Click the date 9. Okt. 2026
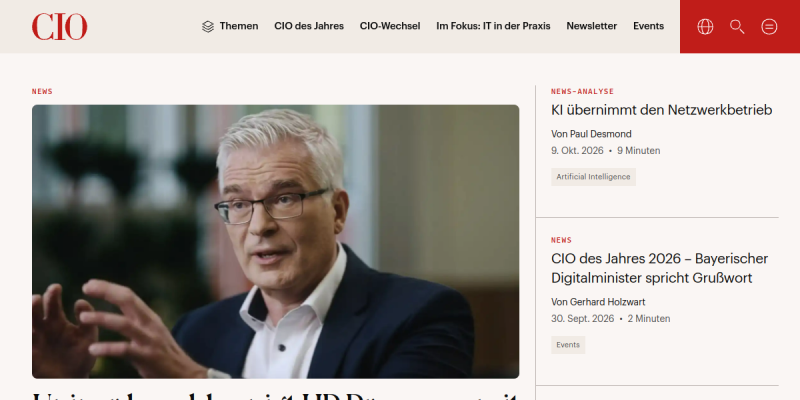 (577, 151)
